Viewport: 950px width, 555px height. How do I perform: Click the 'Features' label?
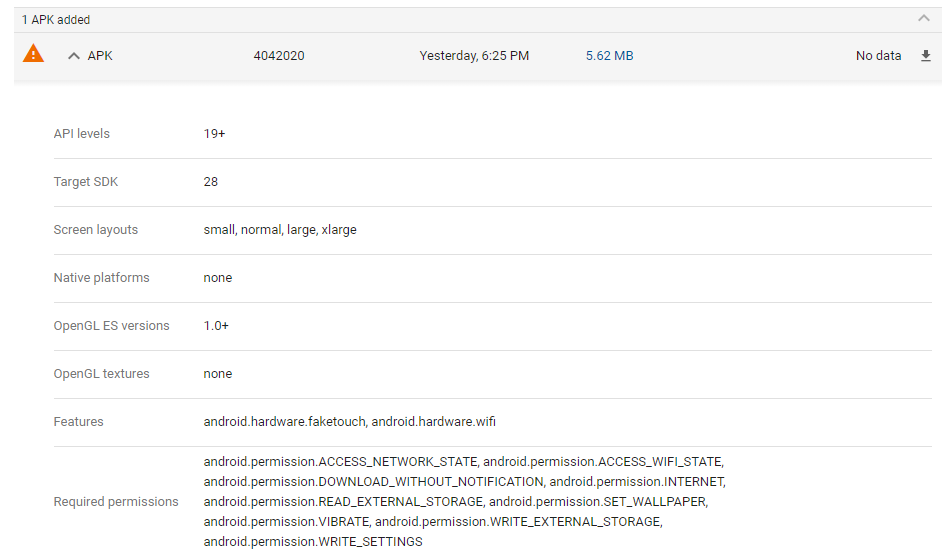78,422
